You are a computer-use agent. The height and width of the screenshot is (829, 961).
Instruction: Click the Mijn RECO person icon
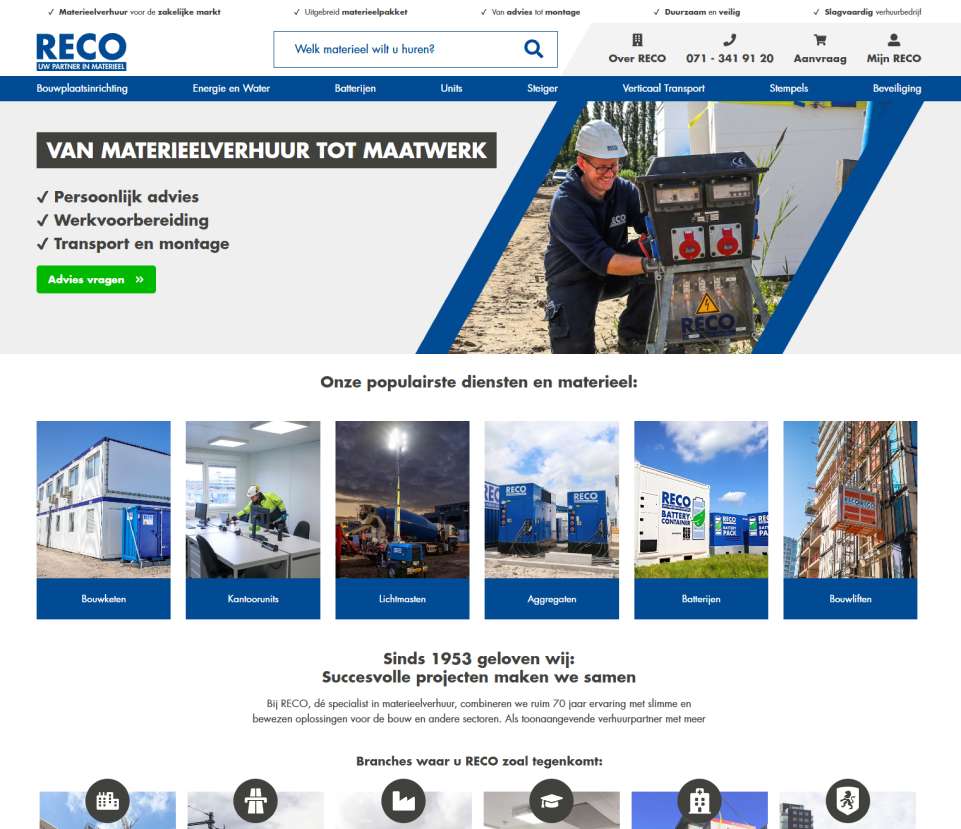tap(894, 40)
